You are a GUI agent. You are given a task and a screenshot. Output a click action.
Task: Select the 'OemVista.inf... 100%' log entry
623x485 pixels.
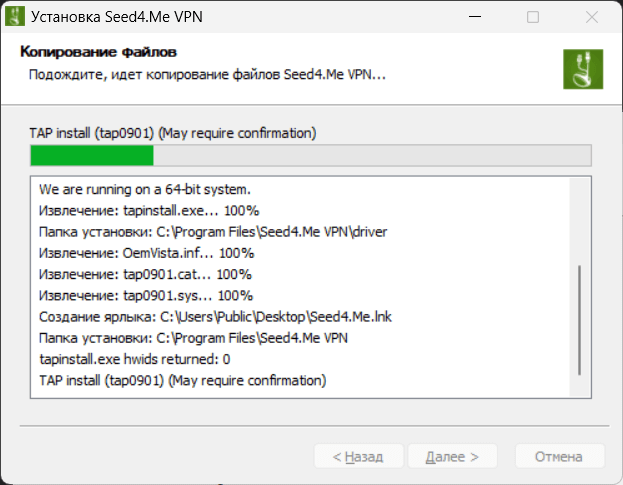coord(146,253)
